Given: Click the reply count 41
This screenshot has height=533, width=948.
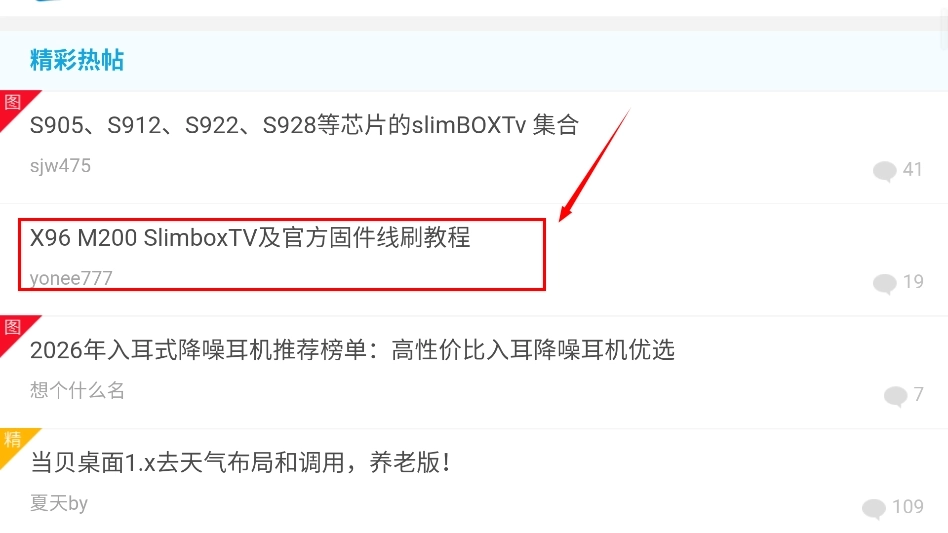Looking at the screenshot, I should coord(912,169).
